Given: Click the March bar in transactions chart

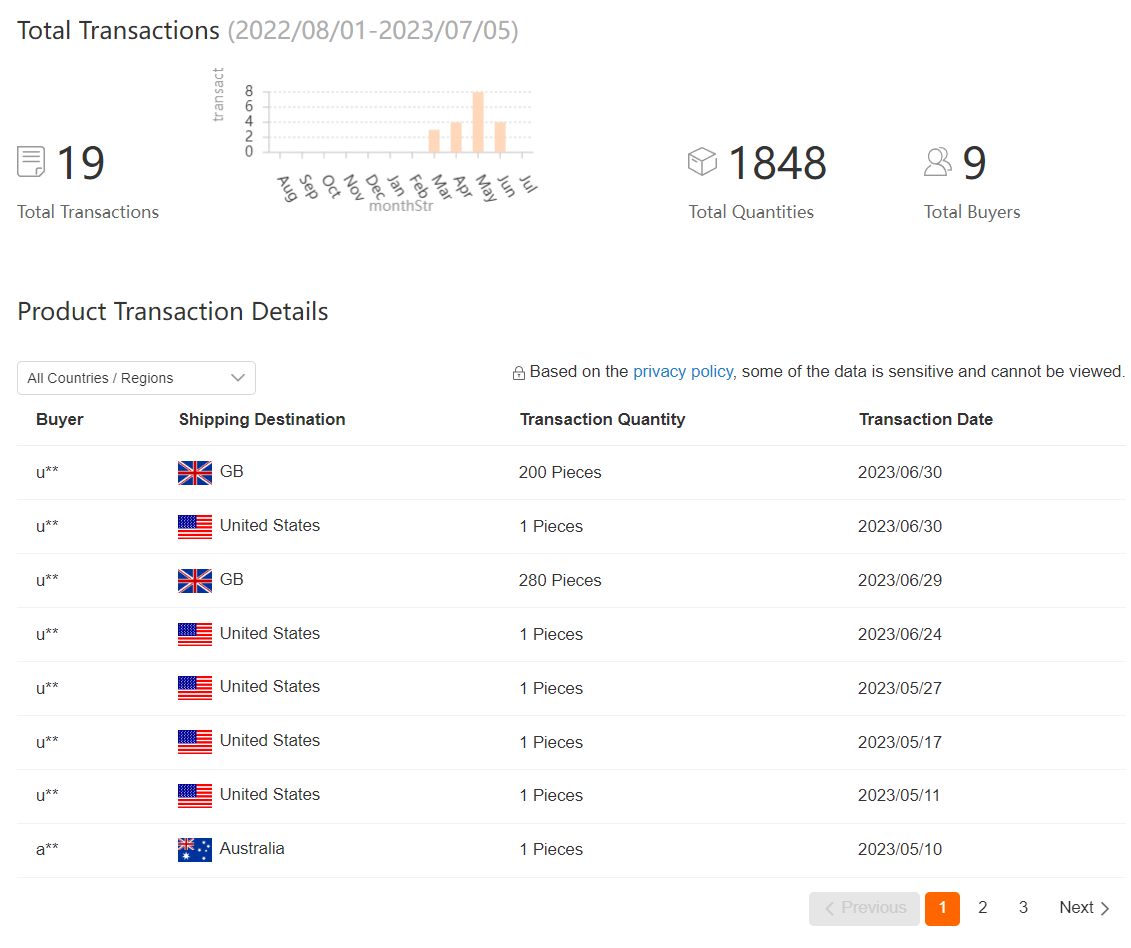Looking at the screenshot, I should [434, 141].
